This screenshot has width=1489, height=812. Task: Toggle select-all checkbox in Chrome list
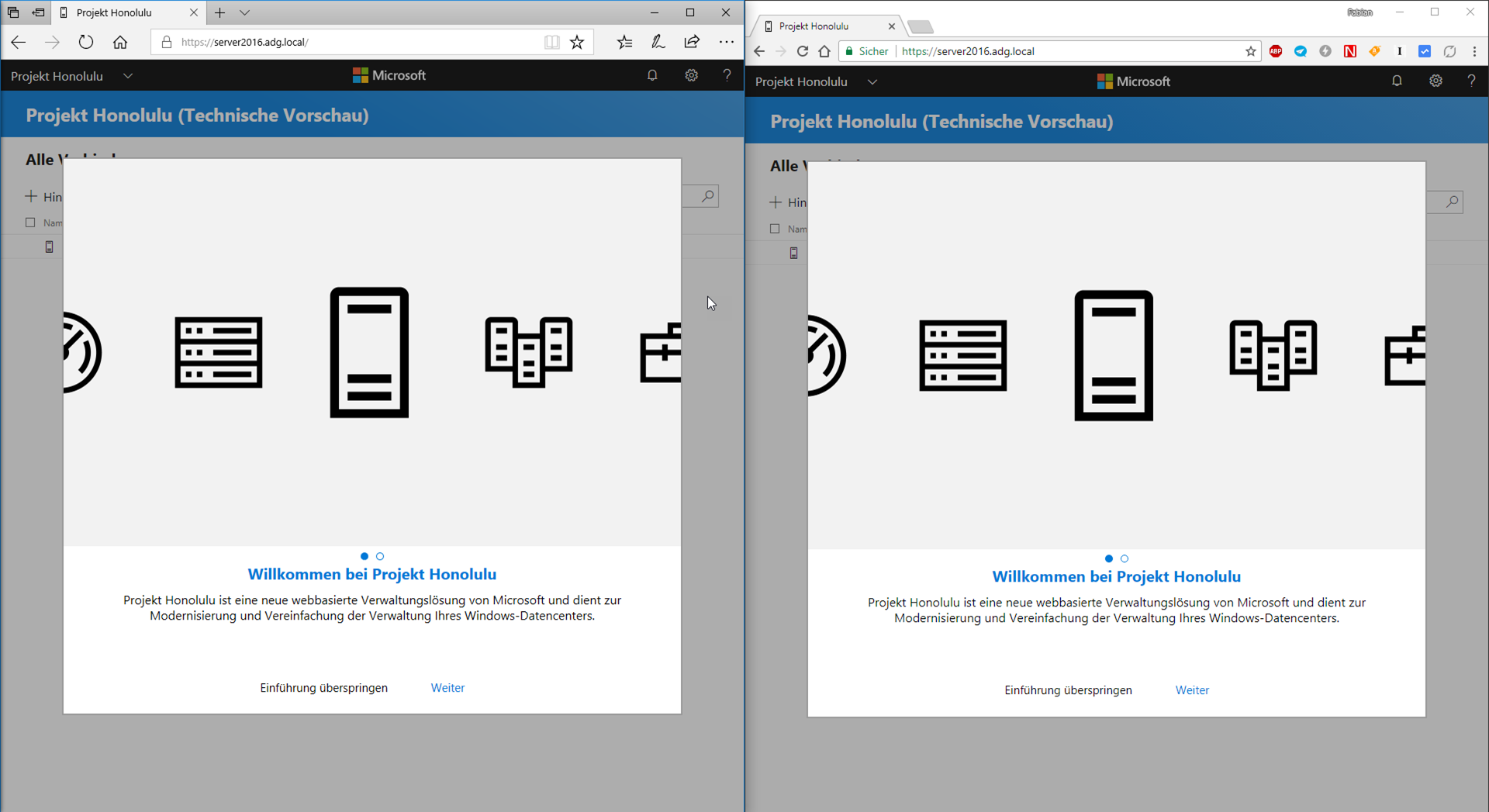click(x=775, y=229)
